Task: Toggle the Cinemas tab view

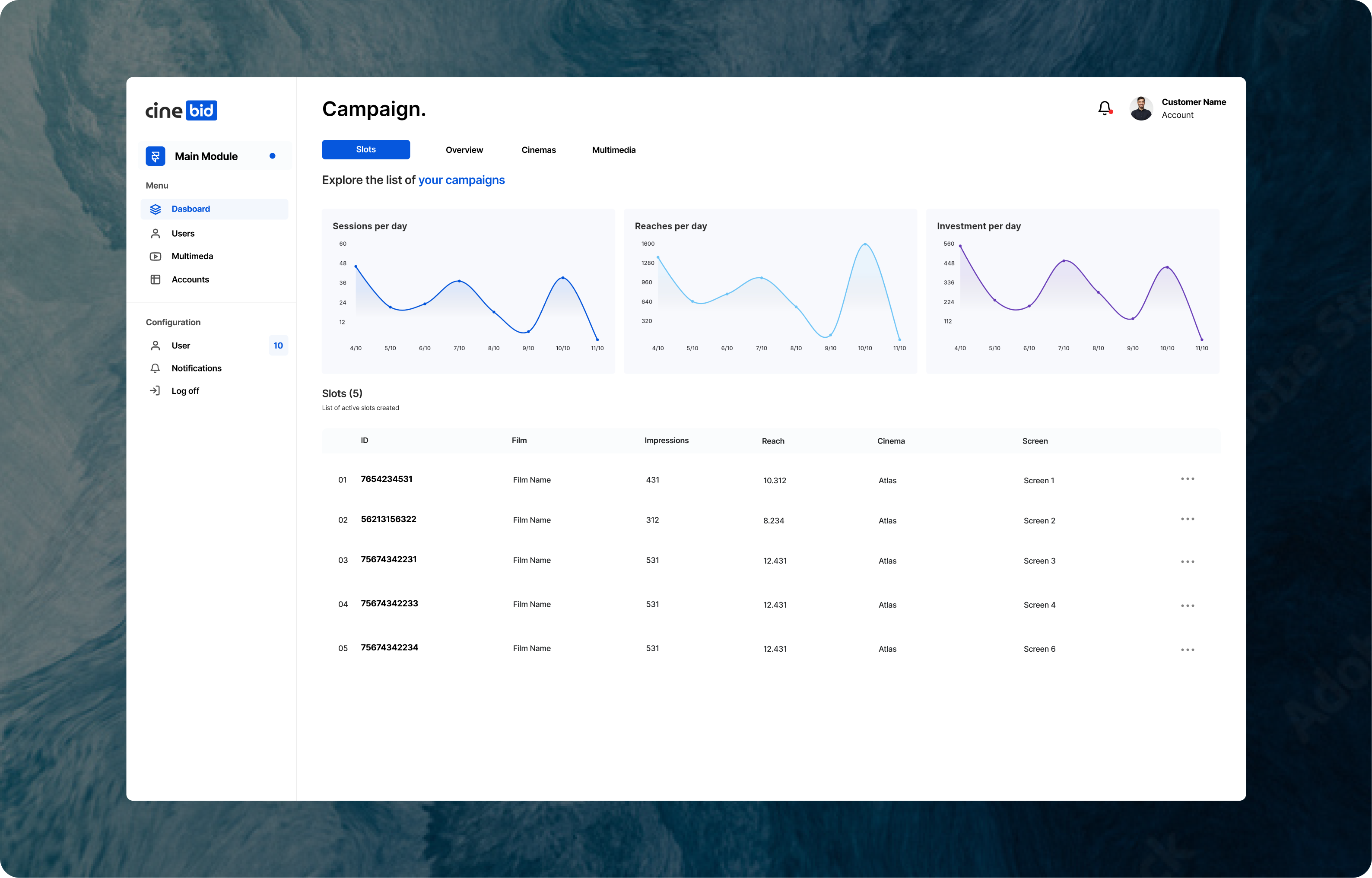Action: point(539,150)
